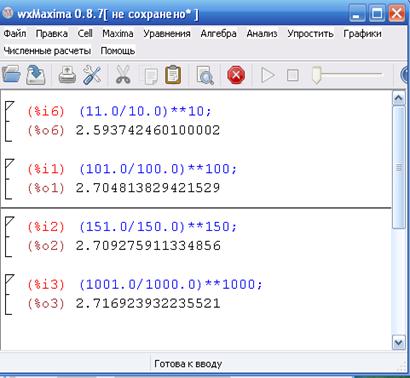The image size is (410, 378).
Task: Click the (%o1) output label
Action: tap(46, 188)
